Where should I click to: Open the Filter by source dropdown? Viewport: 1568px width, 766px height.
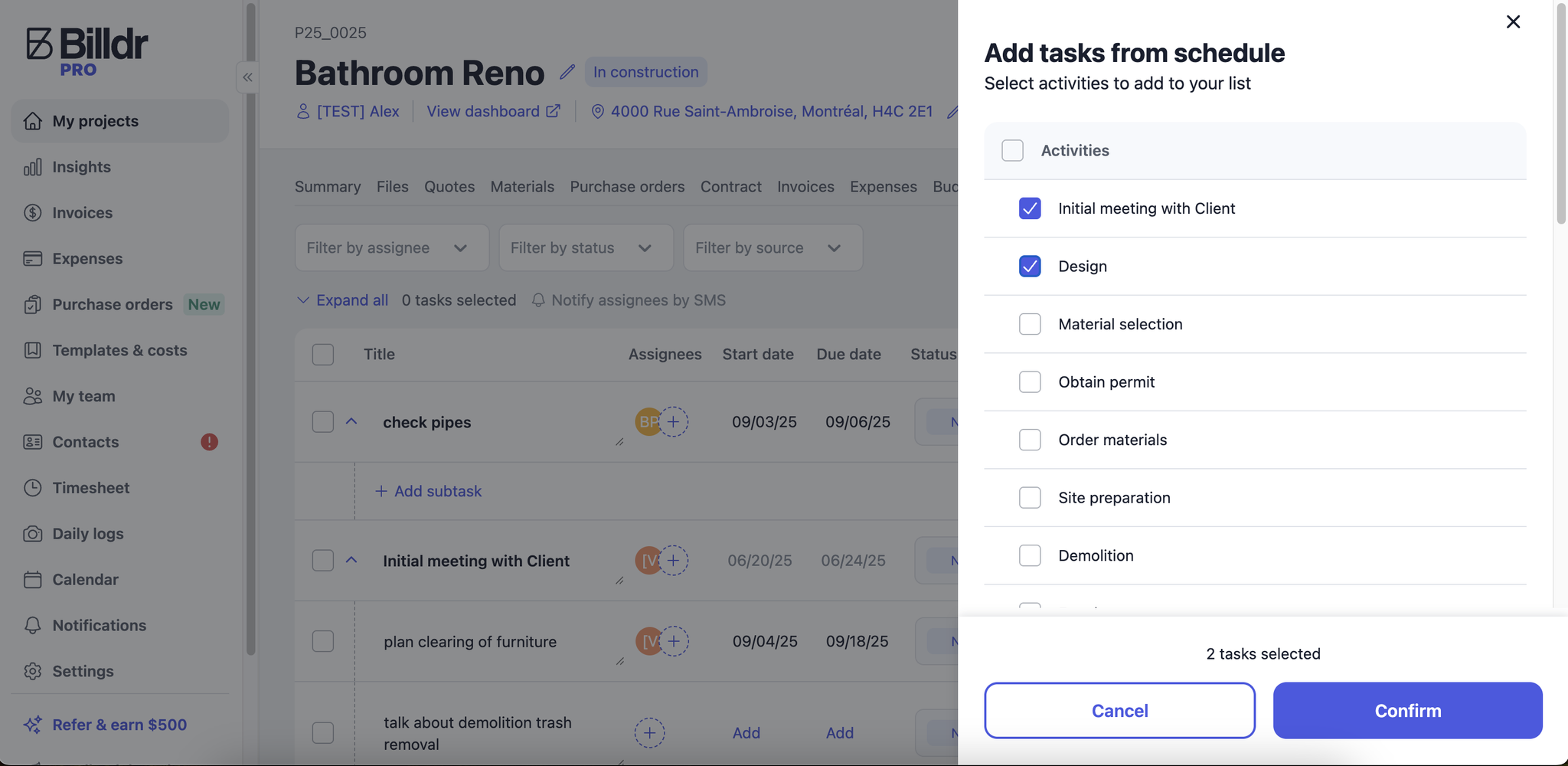point(773,247)
